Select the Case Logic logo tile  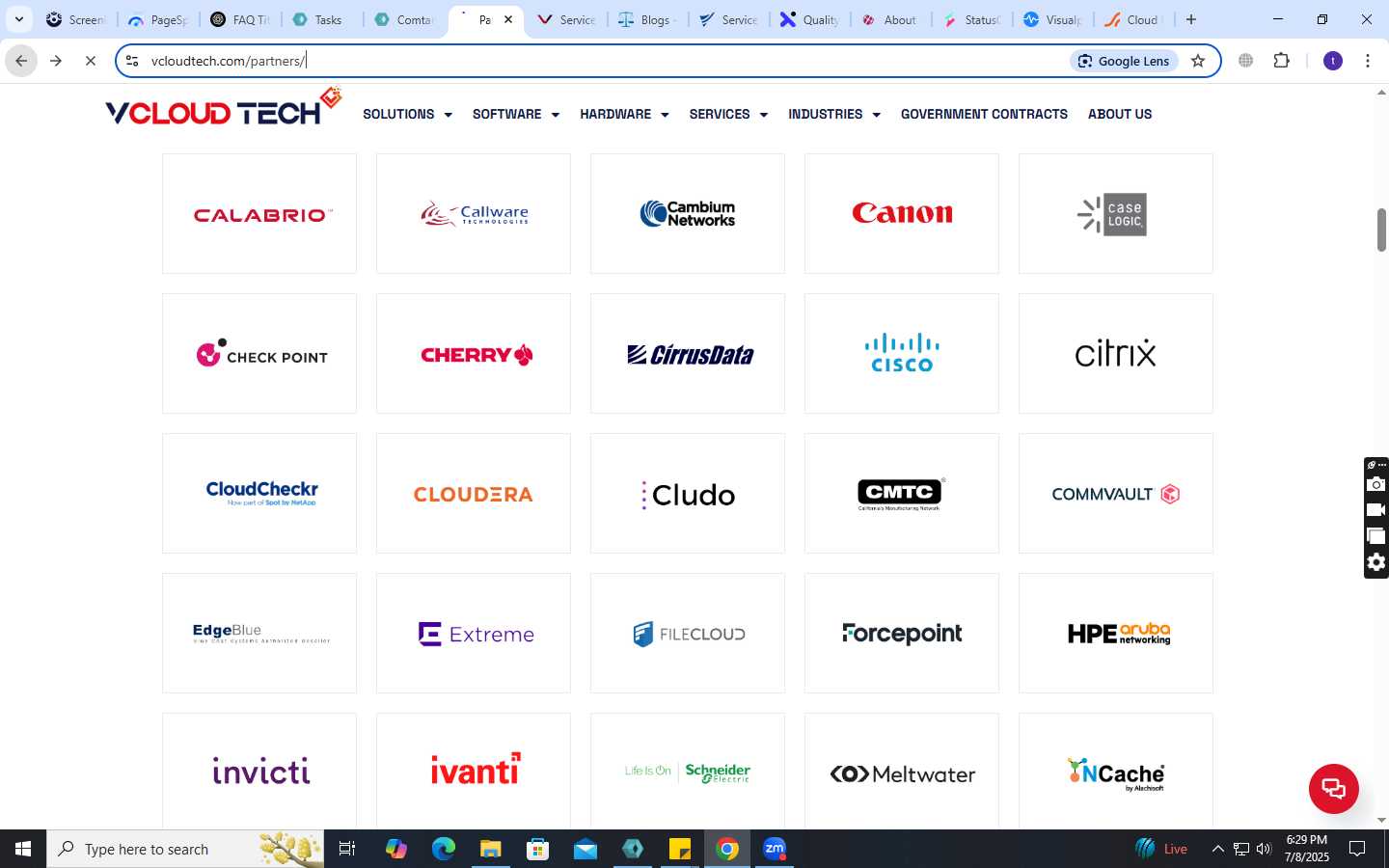coord(1116,213)
